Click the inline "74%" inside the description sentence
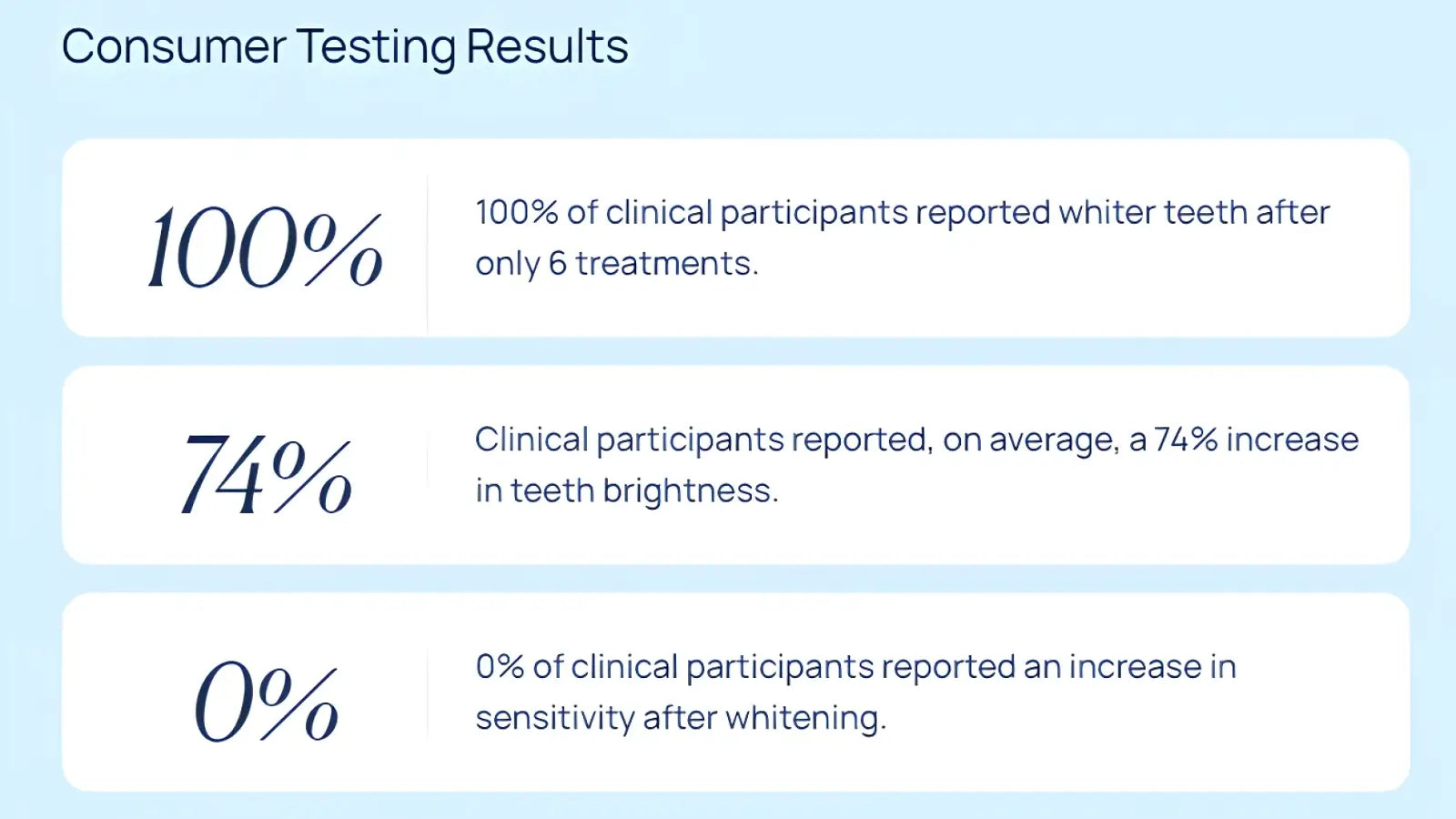Image resolution: width=1456 pixels, height=819 pixels. 1186,440
